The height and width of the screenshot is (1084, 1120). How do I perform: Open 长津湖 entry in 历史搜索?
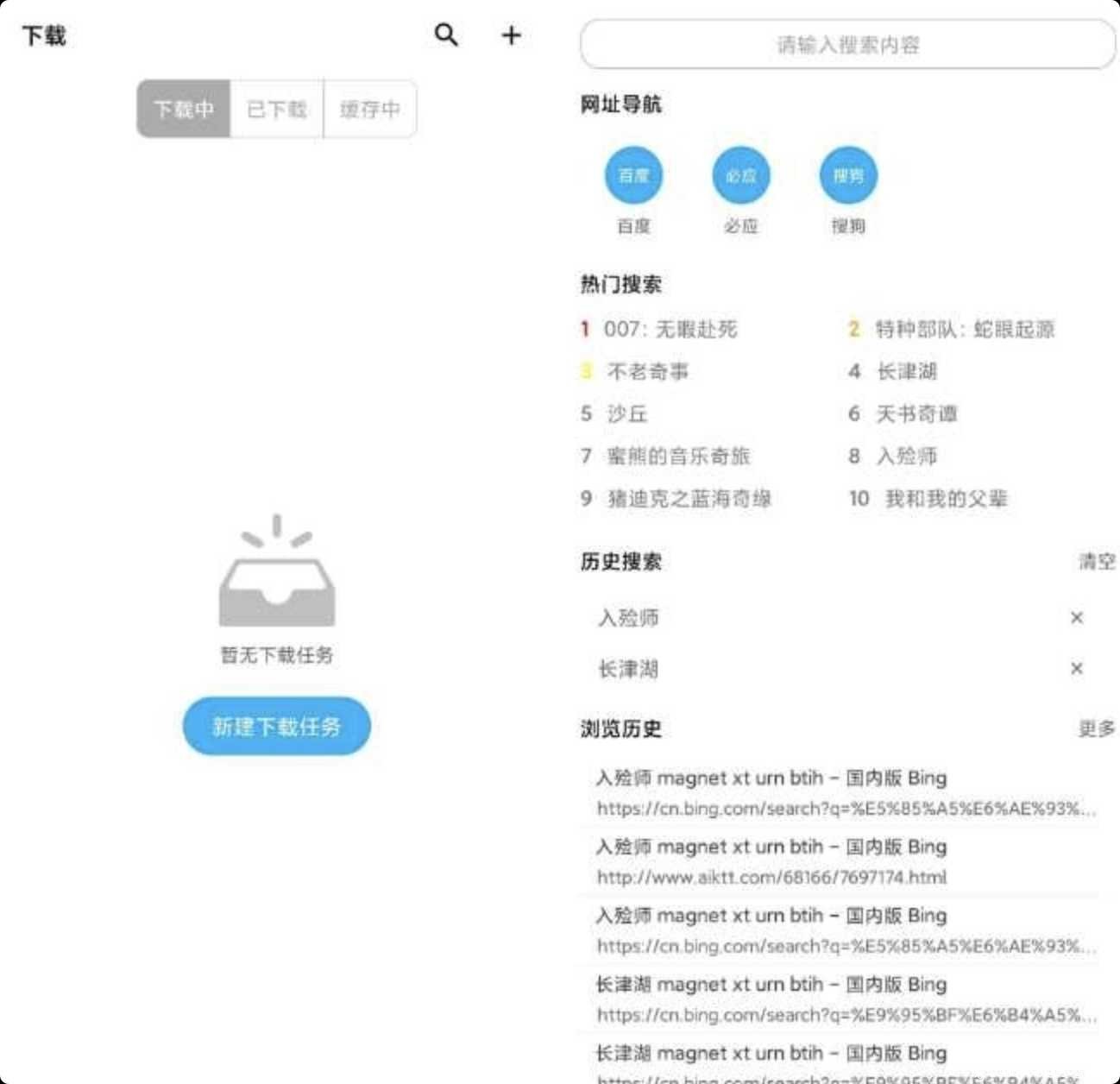[x=628, y=668]
